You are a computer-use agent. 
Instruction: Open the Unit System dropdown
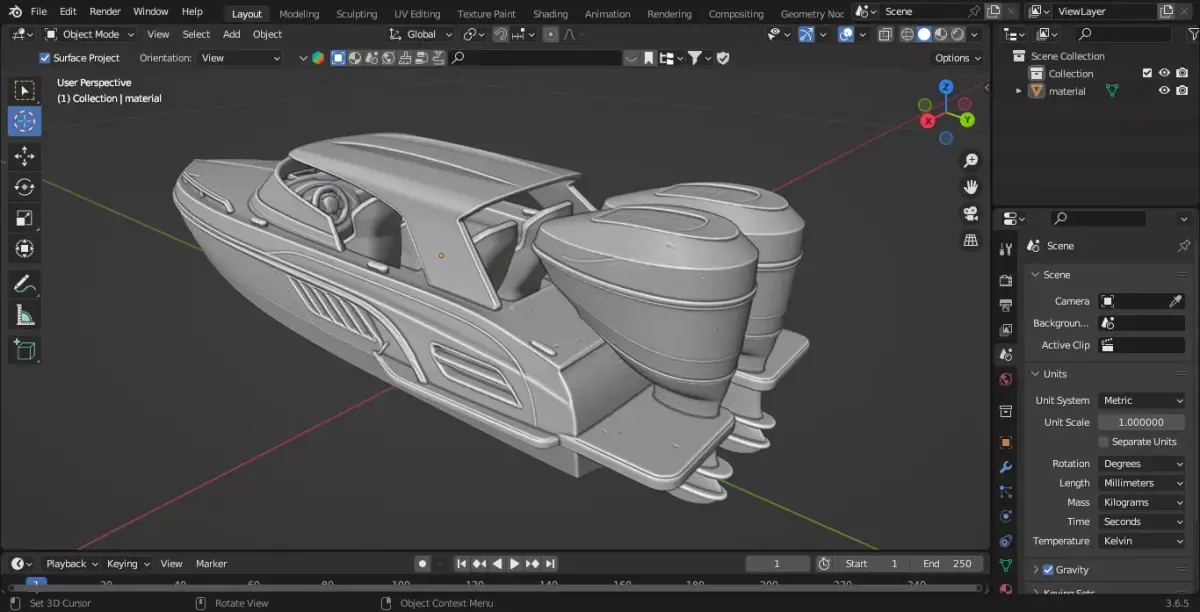1141,400
